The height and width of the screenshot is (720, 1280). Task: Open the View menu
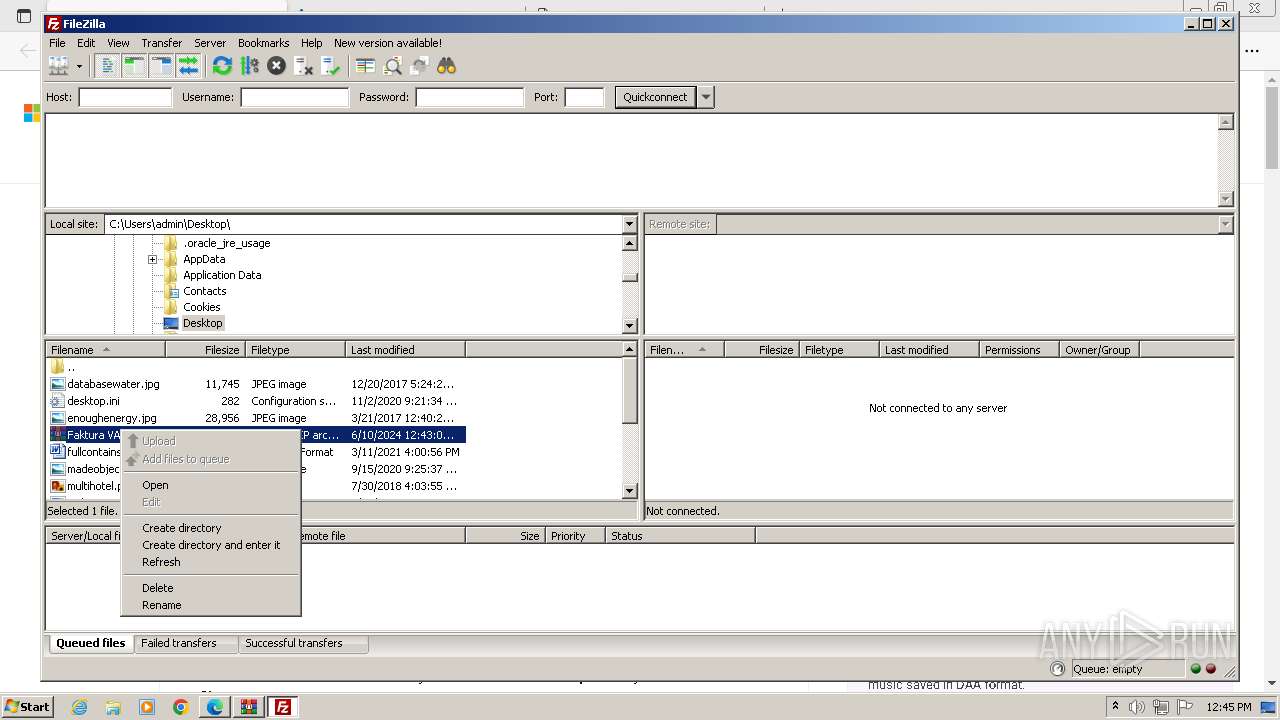pyautogui.click(x=118, y=43)
